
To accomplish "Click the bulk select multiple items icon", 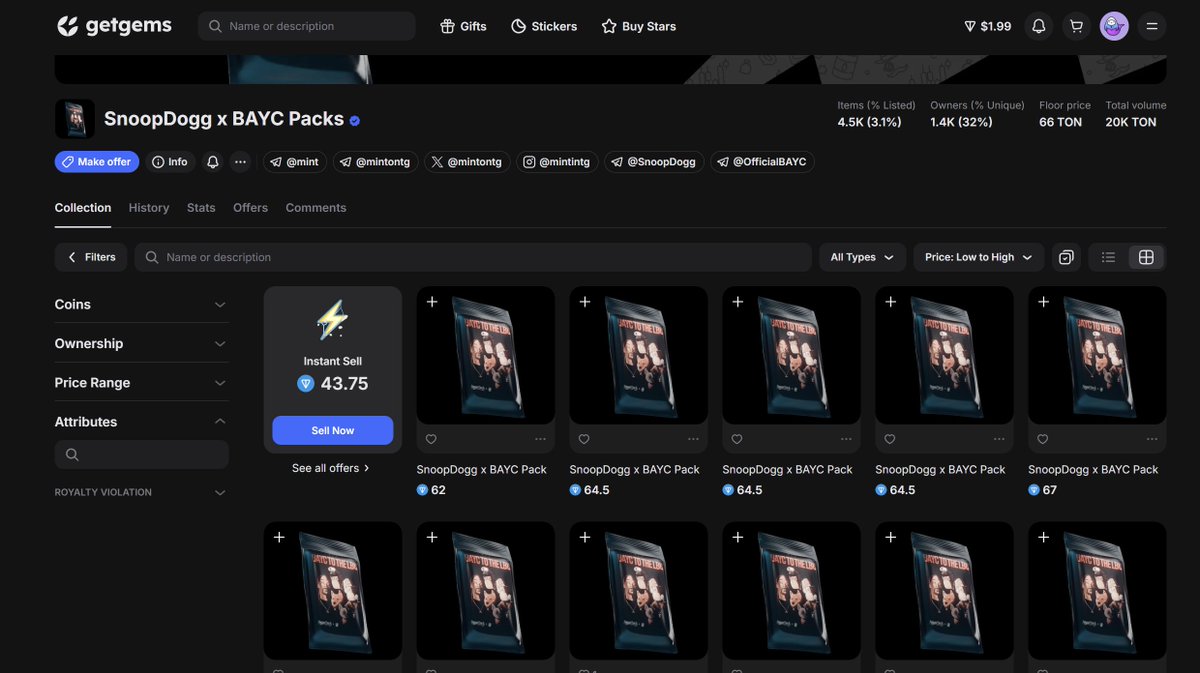I will (x=1066, y=257).
